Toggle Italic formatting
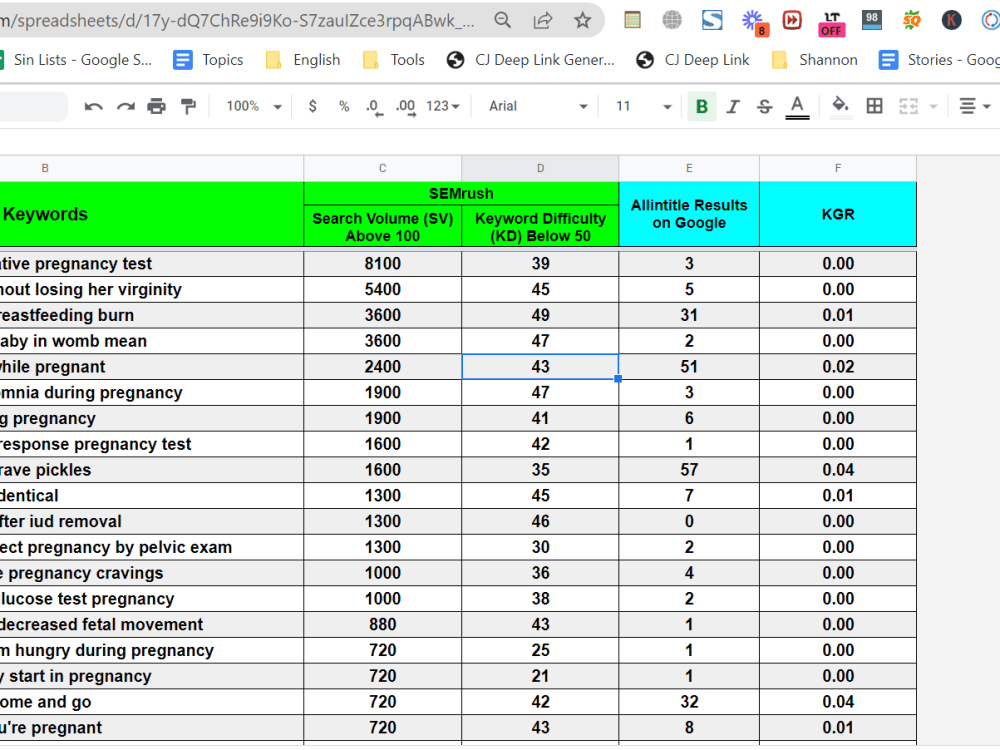The height and width of the screenshot is (750, 1000). [733, 107]
